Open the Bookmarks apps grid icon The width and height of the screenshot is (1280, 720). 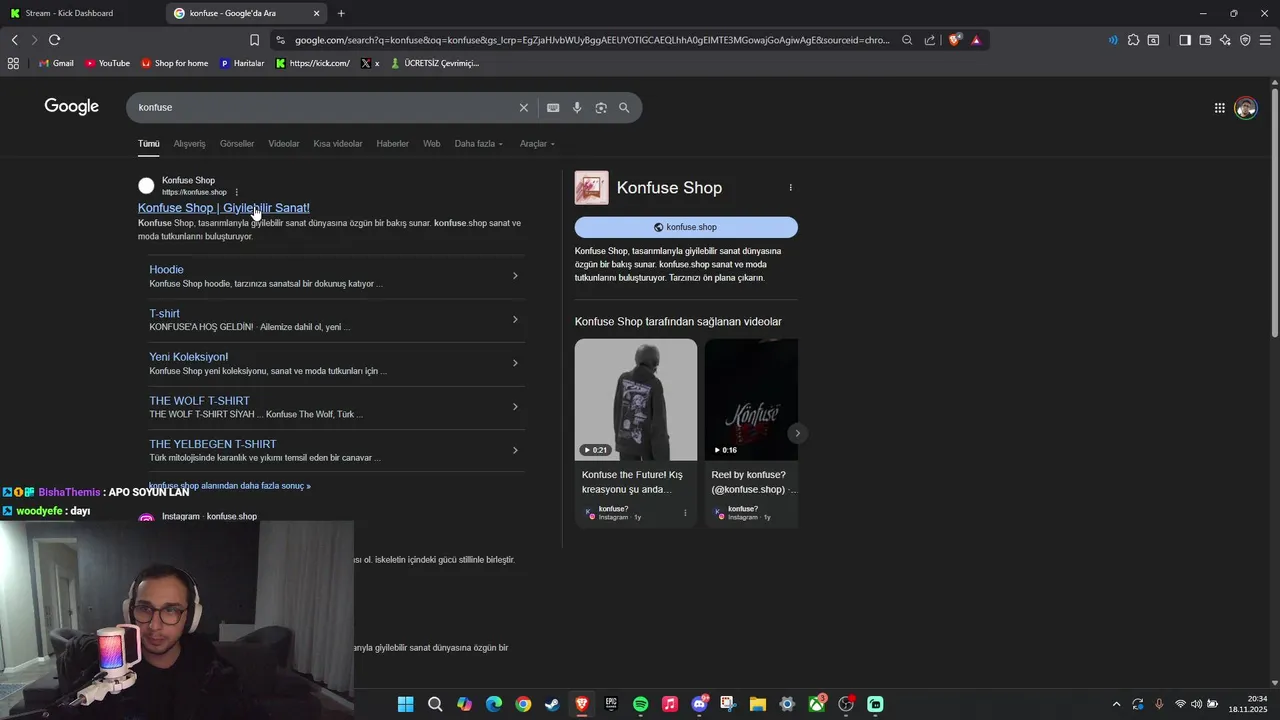tap(13, 63)
